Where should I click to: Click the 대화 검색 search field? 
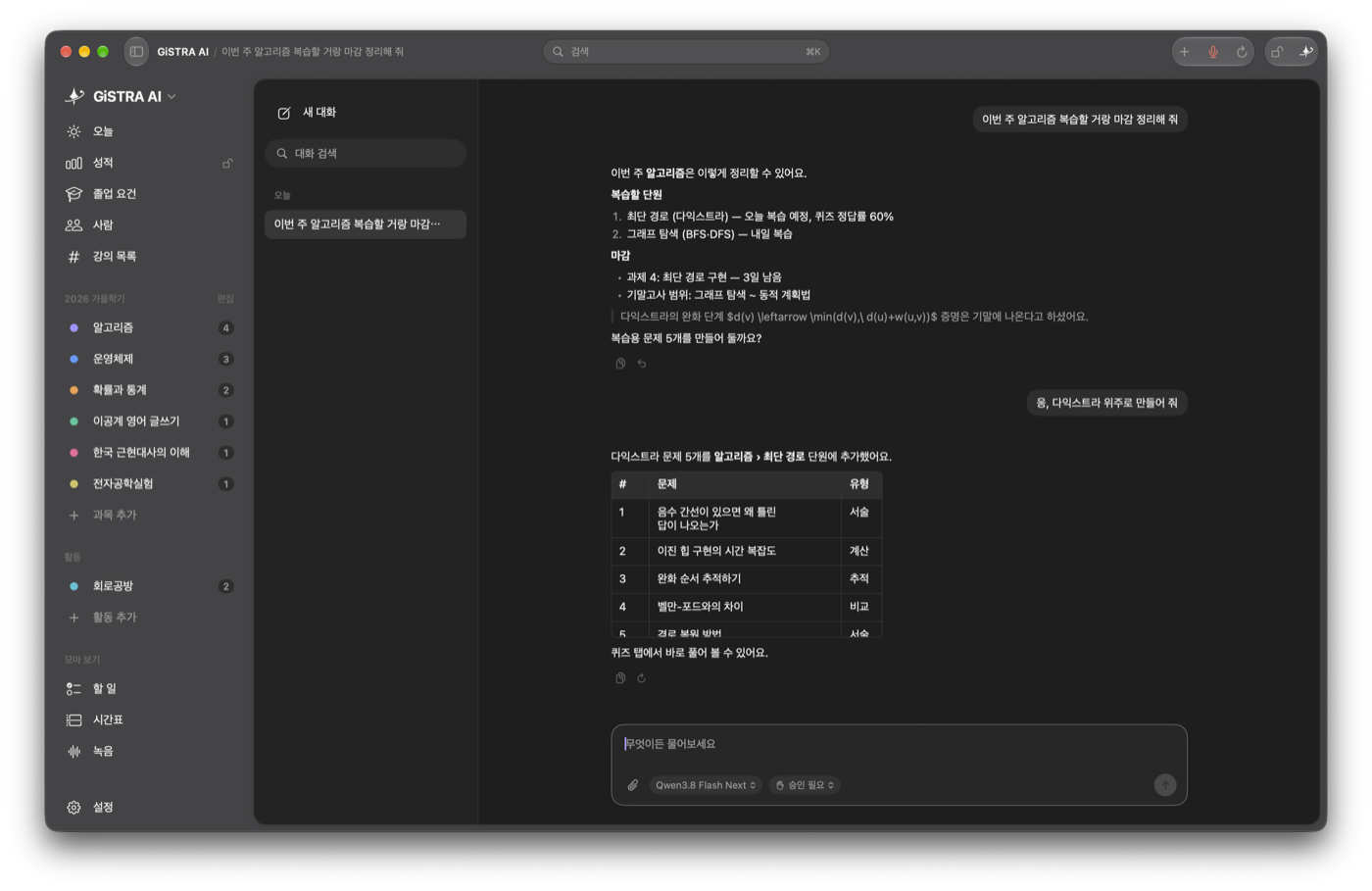pos(366,154)
